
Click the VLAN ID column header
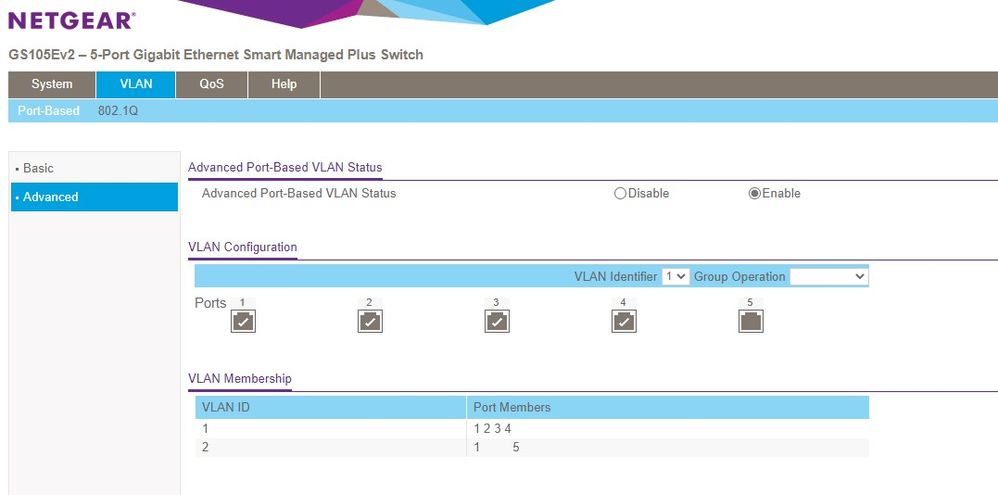coord(330,407)
